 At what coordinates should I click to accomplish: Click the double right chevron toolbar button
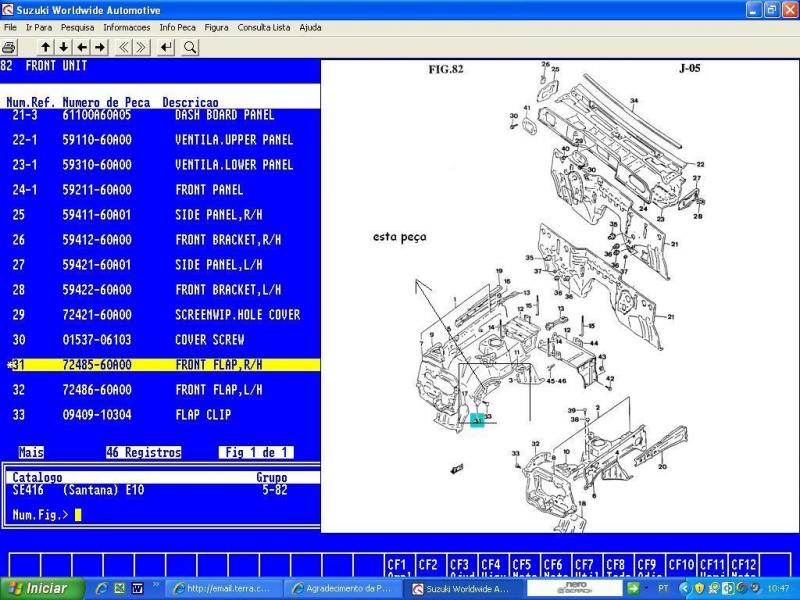[x=141, y=47]
